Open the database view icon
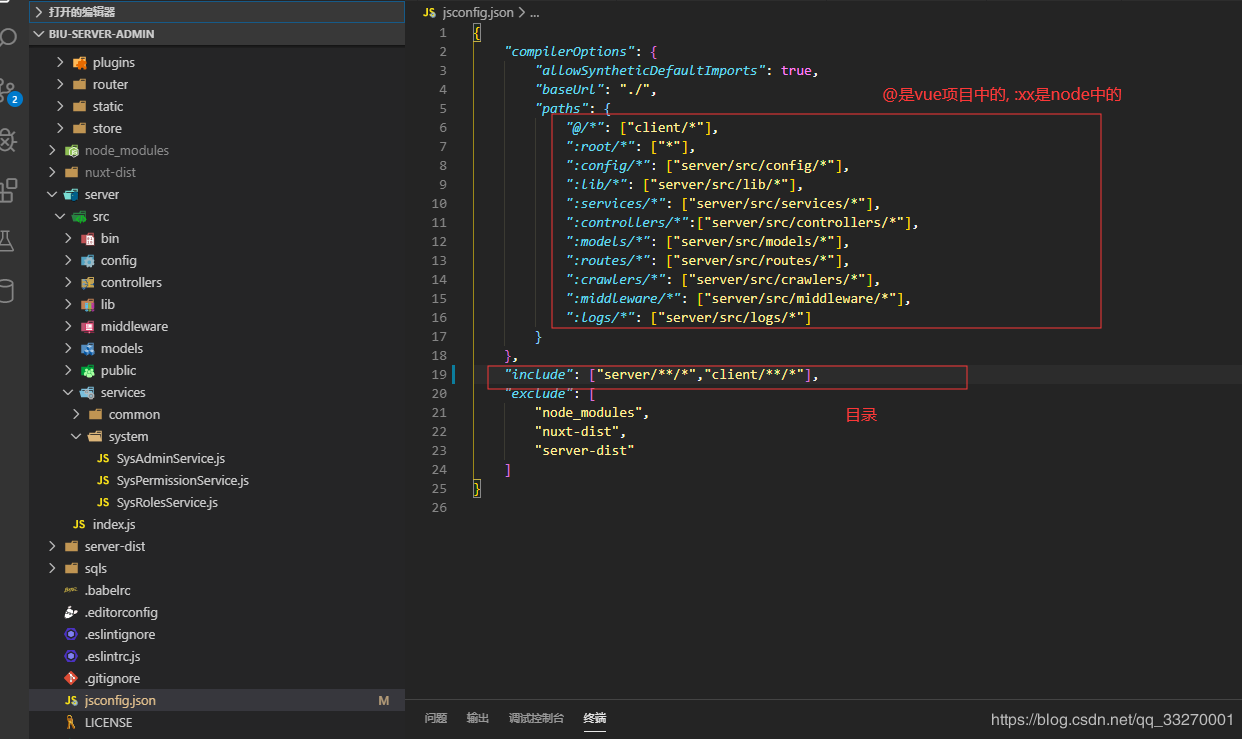The height and width of the screenshot is (739, 1242). pos(7,291)
